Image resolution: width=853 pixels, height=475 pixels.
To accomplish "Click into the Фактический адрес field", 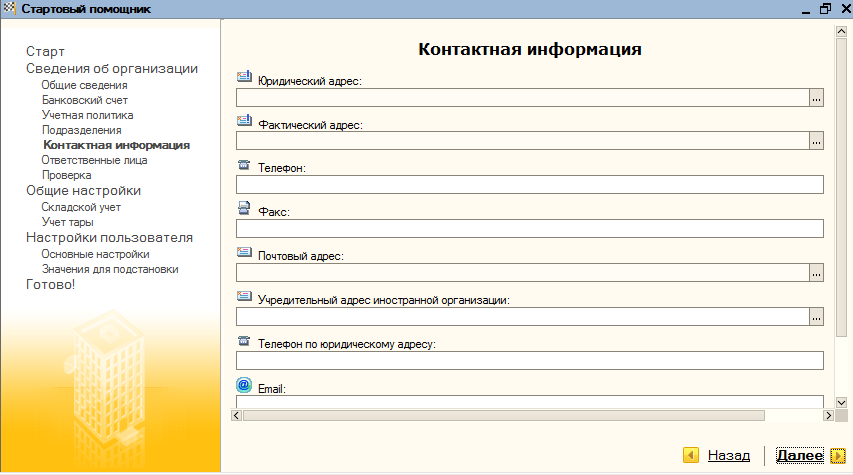I will tap(523, 141).
